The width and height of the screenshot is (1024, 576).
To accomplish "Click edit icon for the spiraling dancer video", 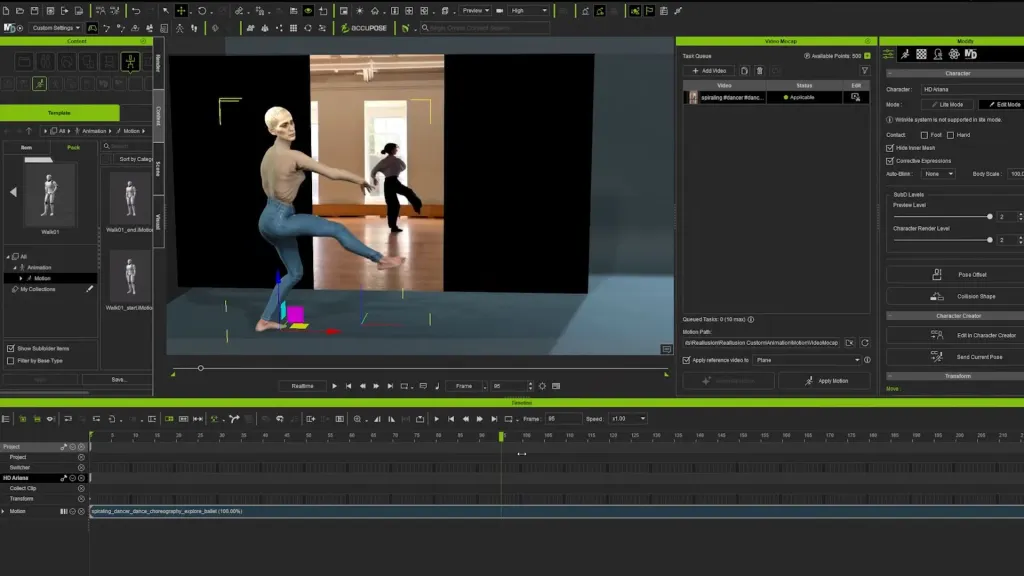I will point(855,98).
